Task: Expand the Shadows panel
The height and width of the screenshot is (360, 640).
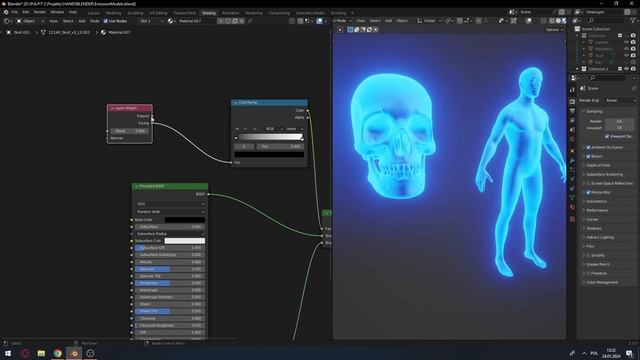Action: (608, 228)
